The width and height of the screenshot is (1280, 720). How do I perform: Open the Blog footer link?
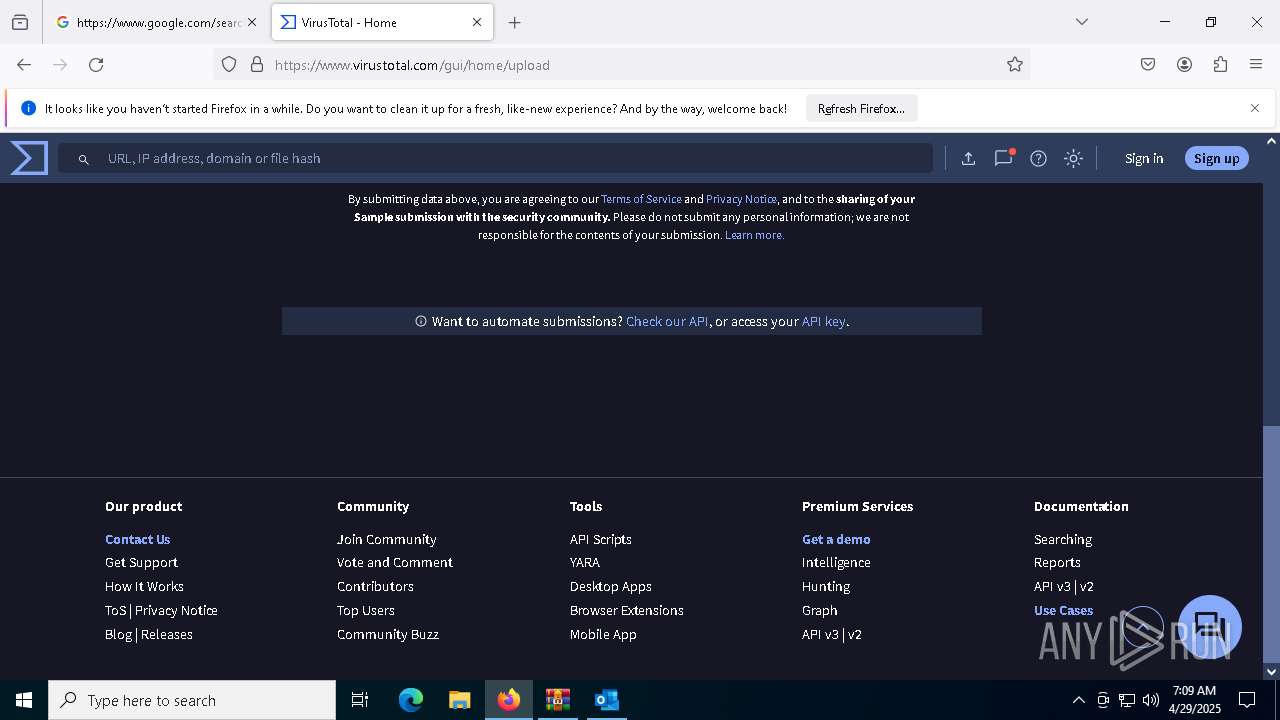pos(118,634)
